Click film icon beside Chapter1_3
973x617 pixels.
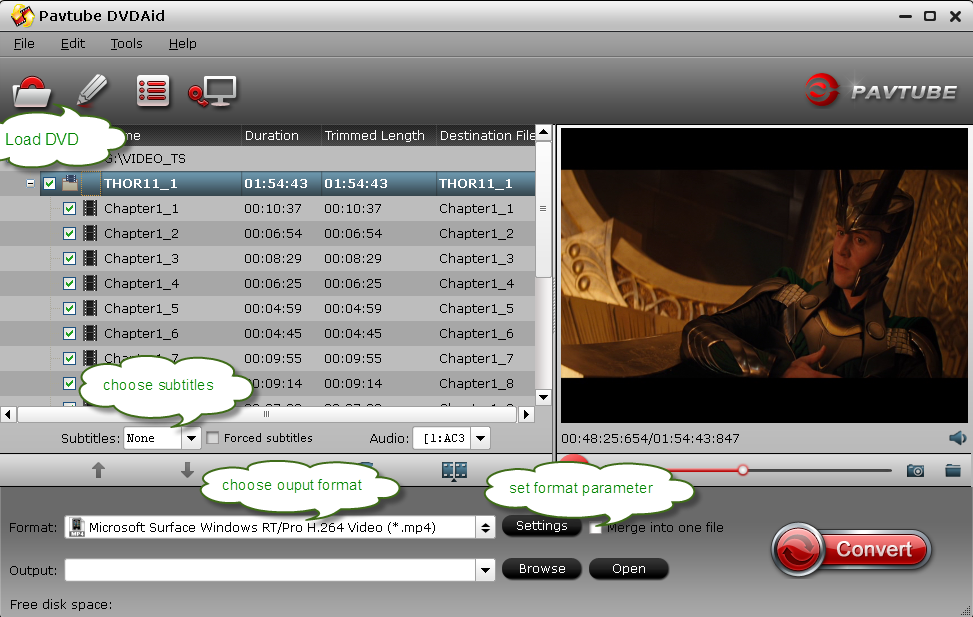click(x=90, y=258)
